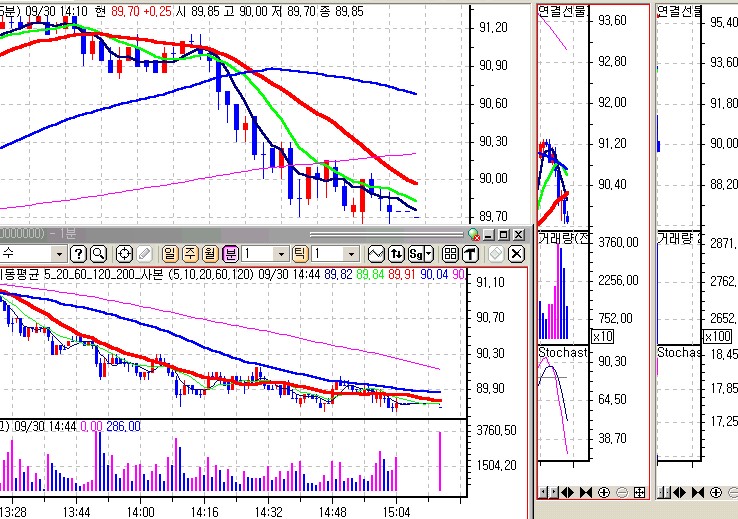738x519 pixels.
Task: Toggle the 일 (daily) period button
Action: point(170,254)
